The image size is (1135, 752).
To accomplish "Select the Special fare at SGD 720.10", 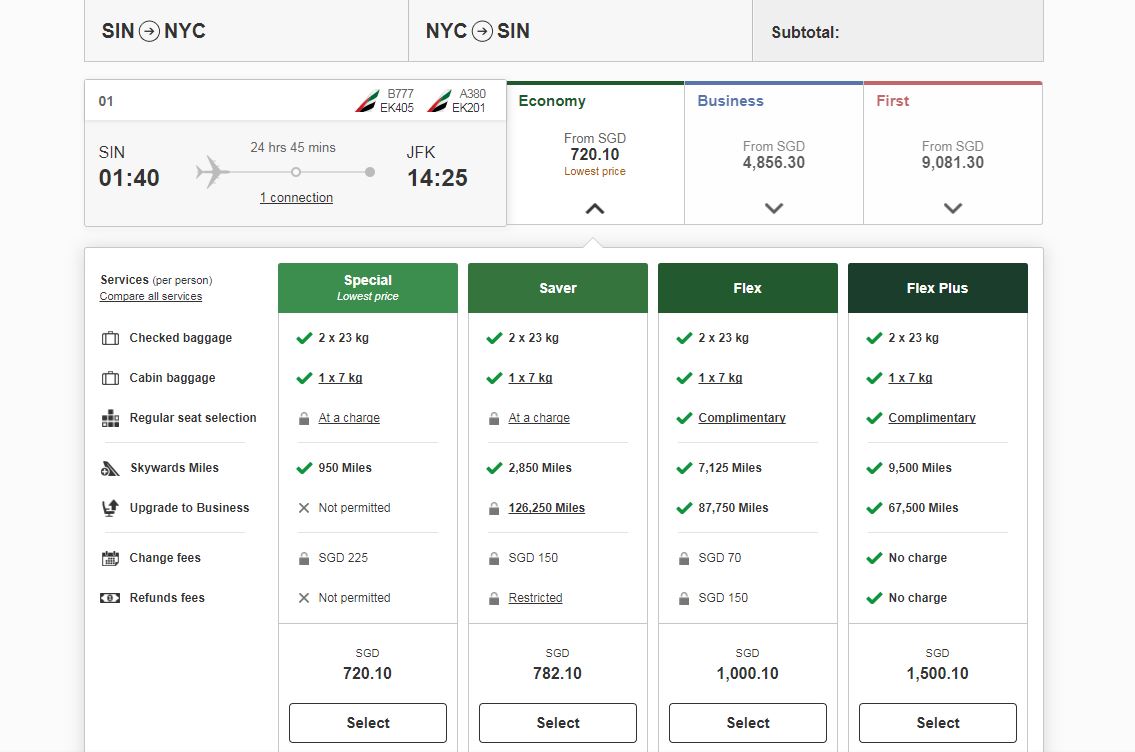I will click(368, 723).
